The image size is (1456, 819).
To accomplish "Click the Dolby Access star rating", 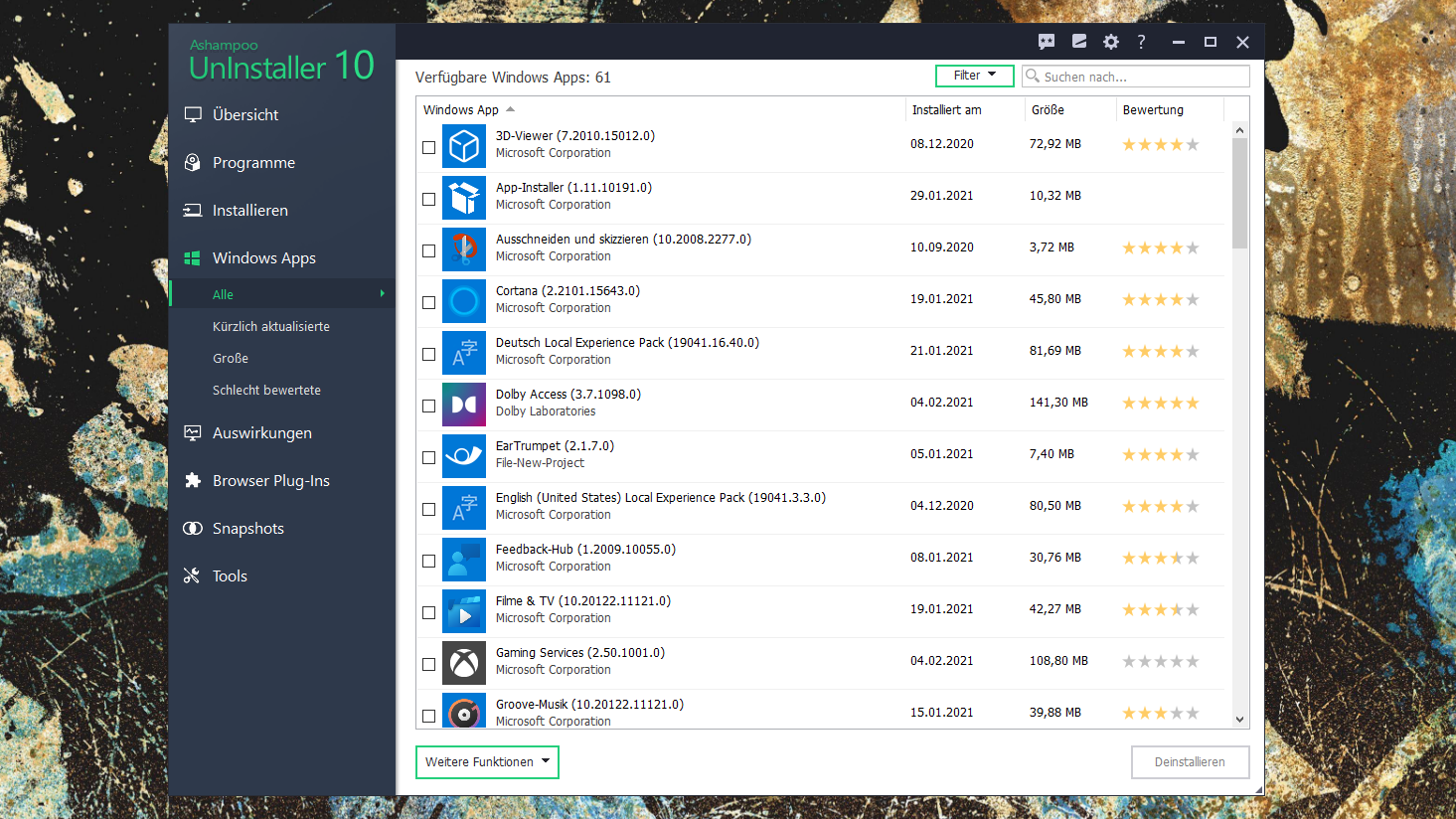I will (1161, 403).
